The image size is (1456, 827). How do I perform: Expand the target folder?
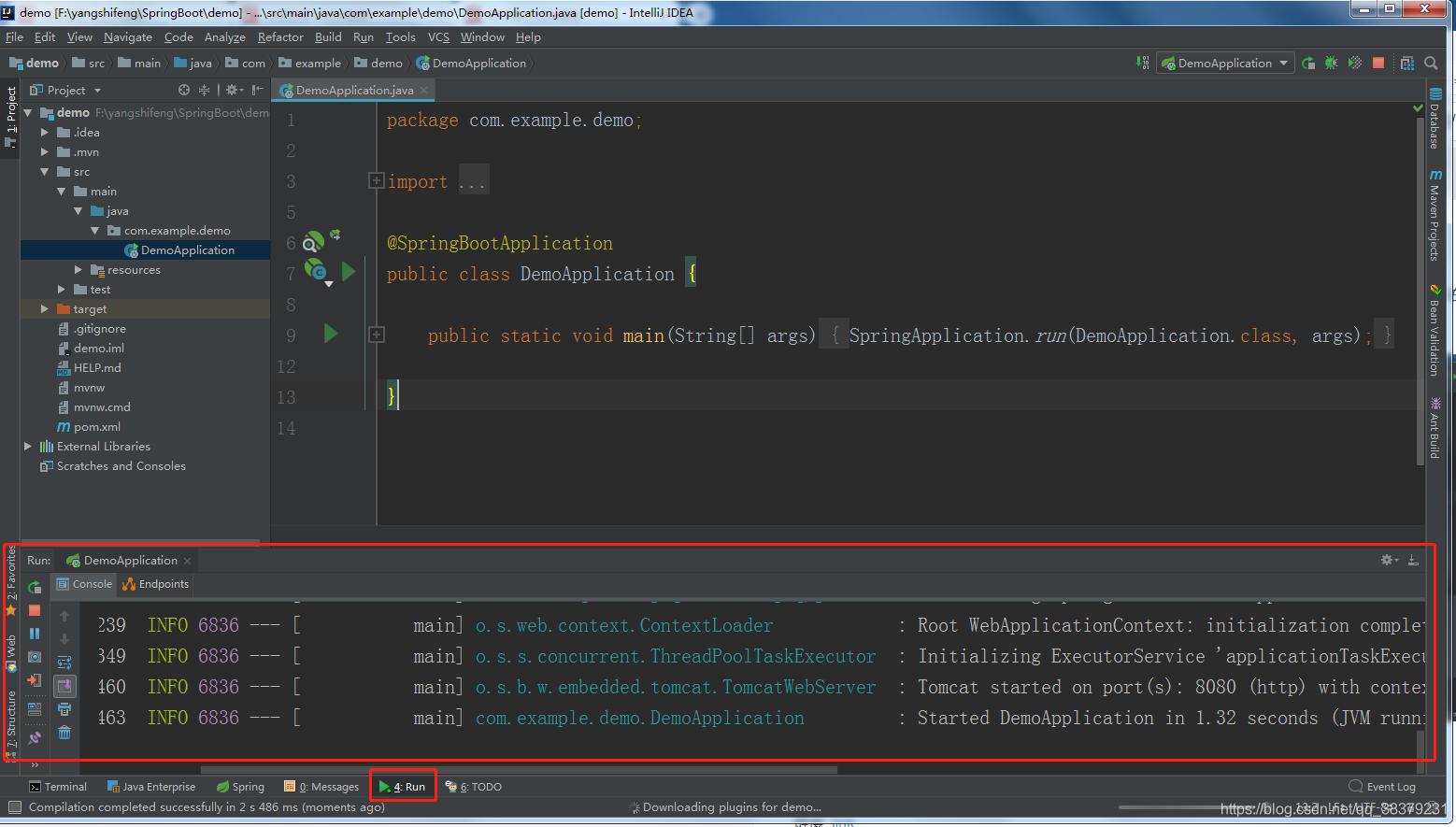point(44,309)
